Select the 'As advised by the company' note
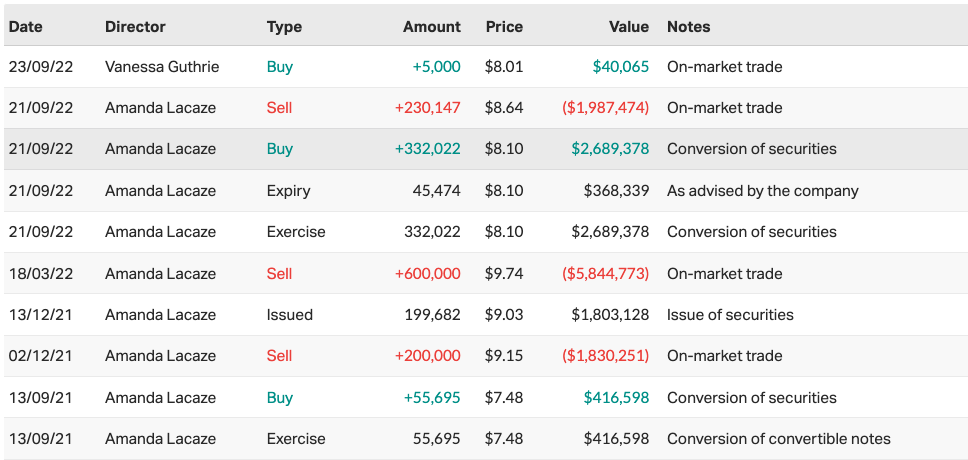The width and height of the screenshot is (968, 460). point(762,191)
